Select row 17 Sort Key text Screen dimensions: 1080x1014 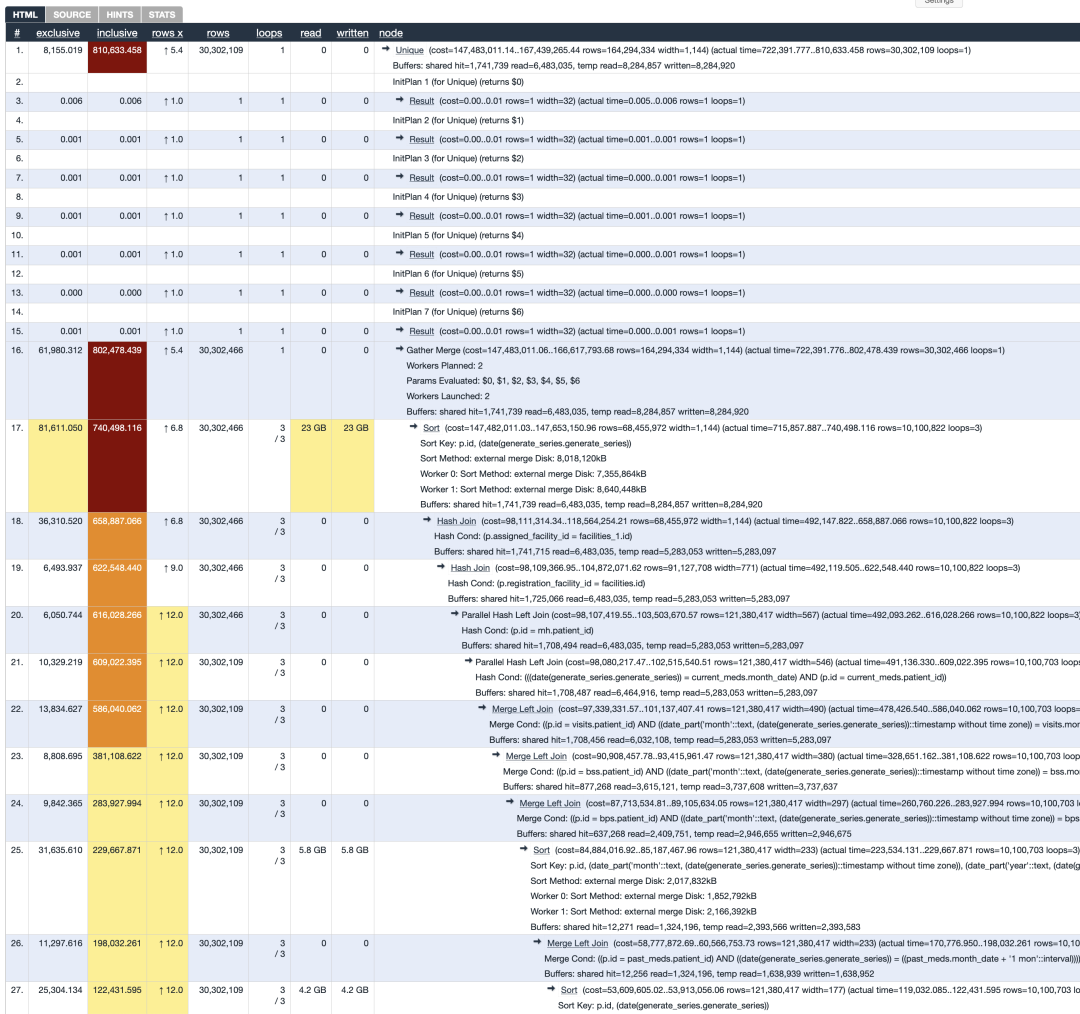click(526, 443)
